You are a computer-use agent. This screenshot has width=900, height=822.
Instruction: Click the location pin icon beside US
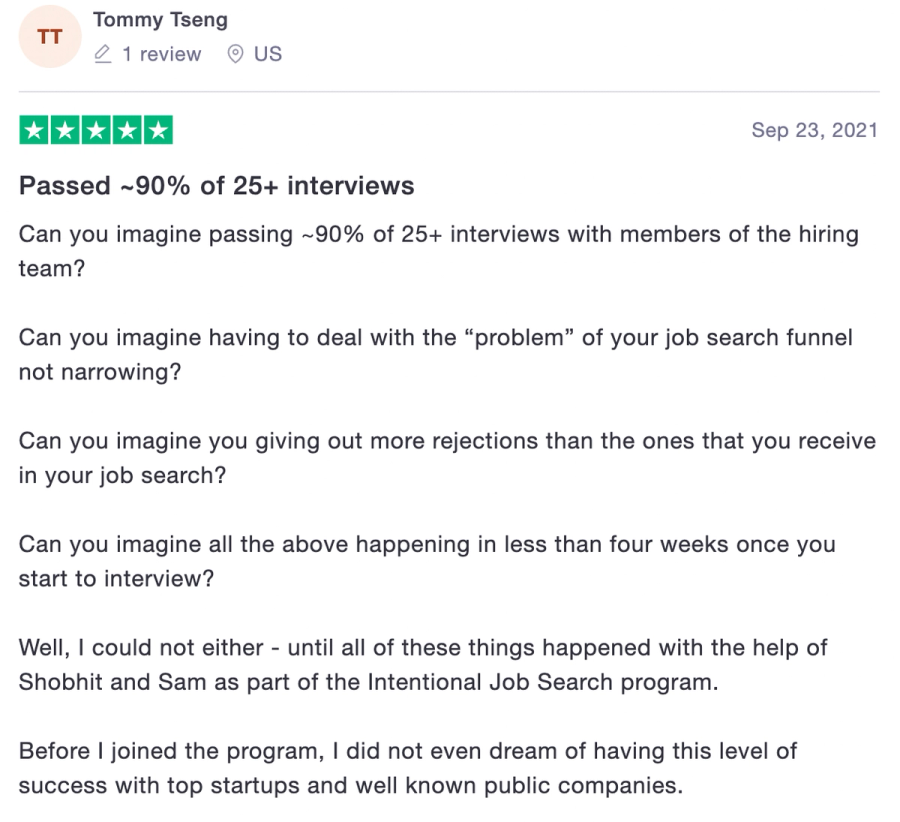[x=235, y=55]
